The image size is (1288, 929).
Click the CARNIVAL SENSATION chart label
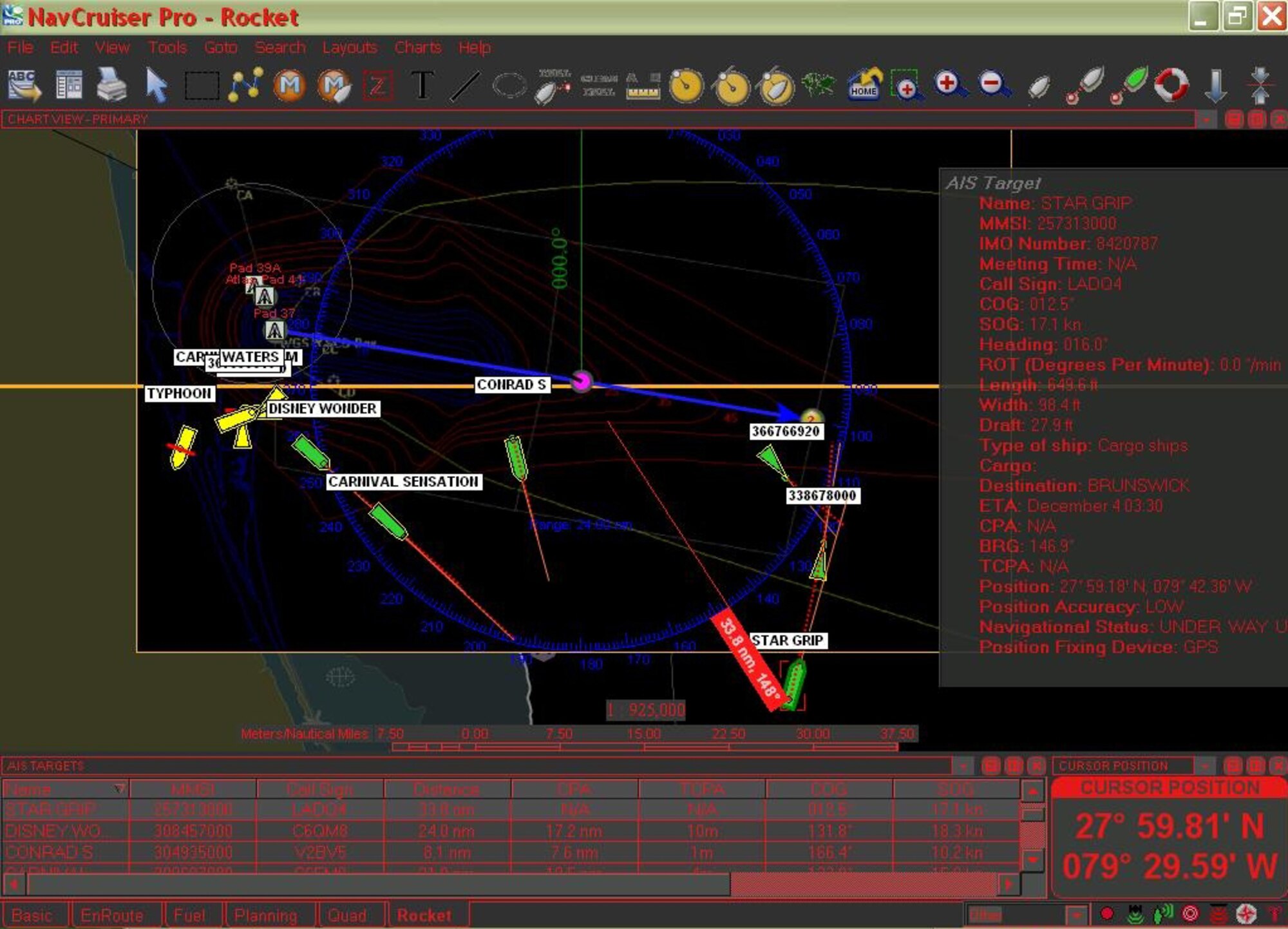(x=404, y=482)
